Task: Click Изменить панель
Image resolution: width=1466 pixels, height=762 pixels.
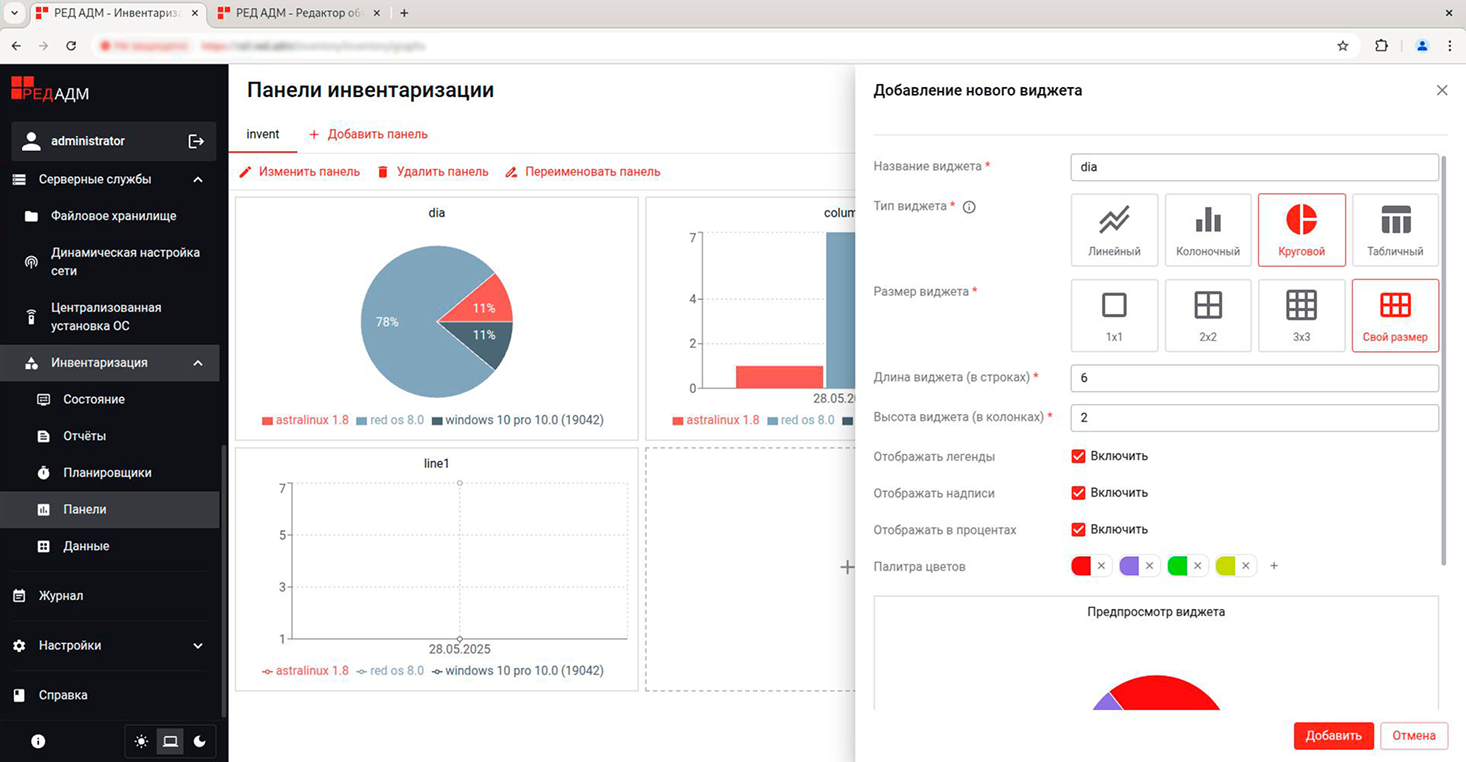Action: [x=299, y=172]
